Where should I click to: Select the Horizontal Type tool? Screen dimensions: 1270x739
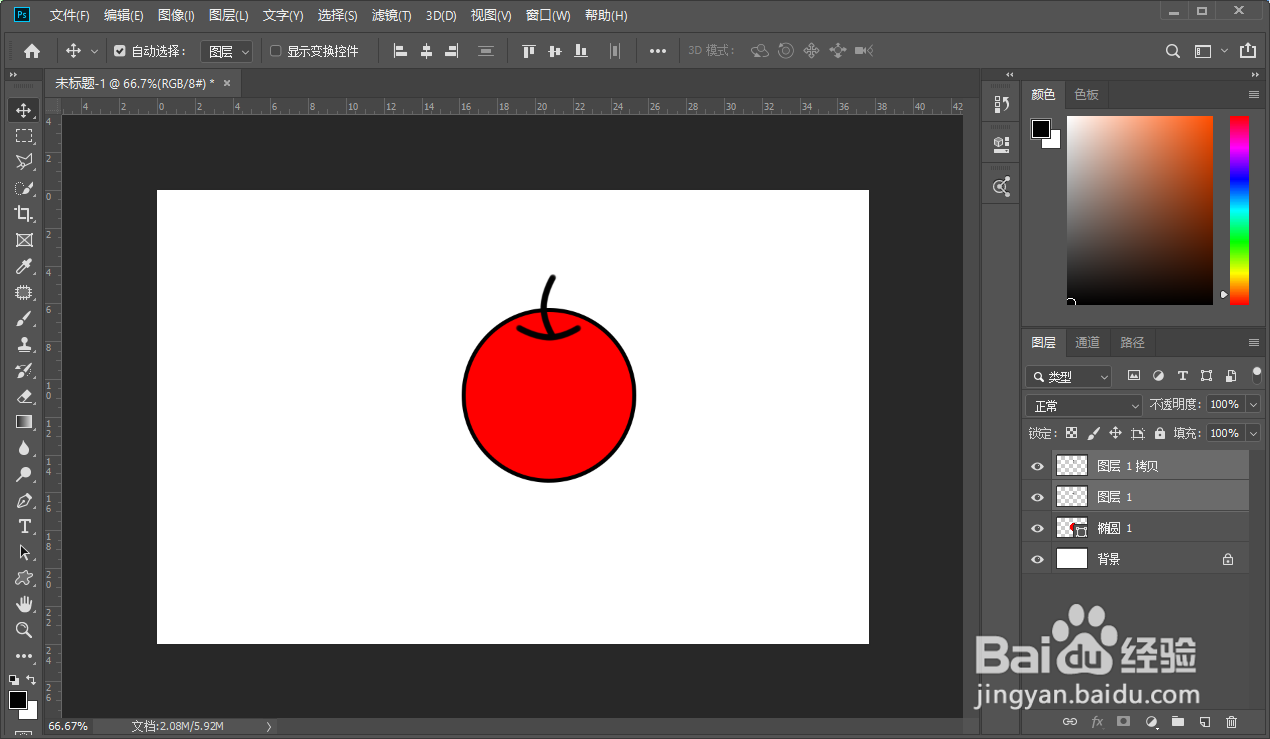pos(24,526)
